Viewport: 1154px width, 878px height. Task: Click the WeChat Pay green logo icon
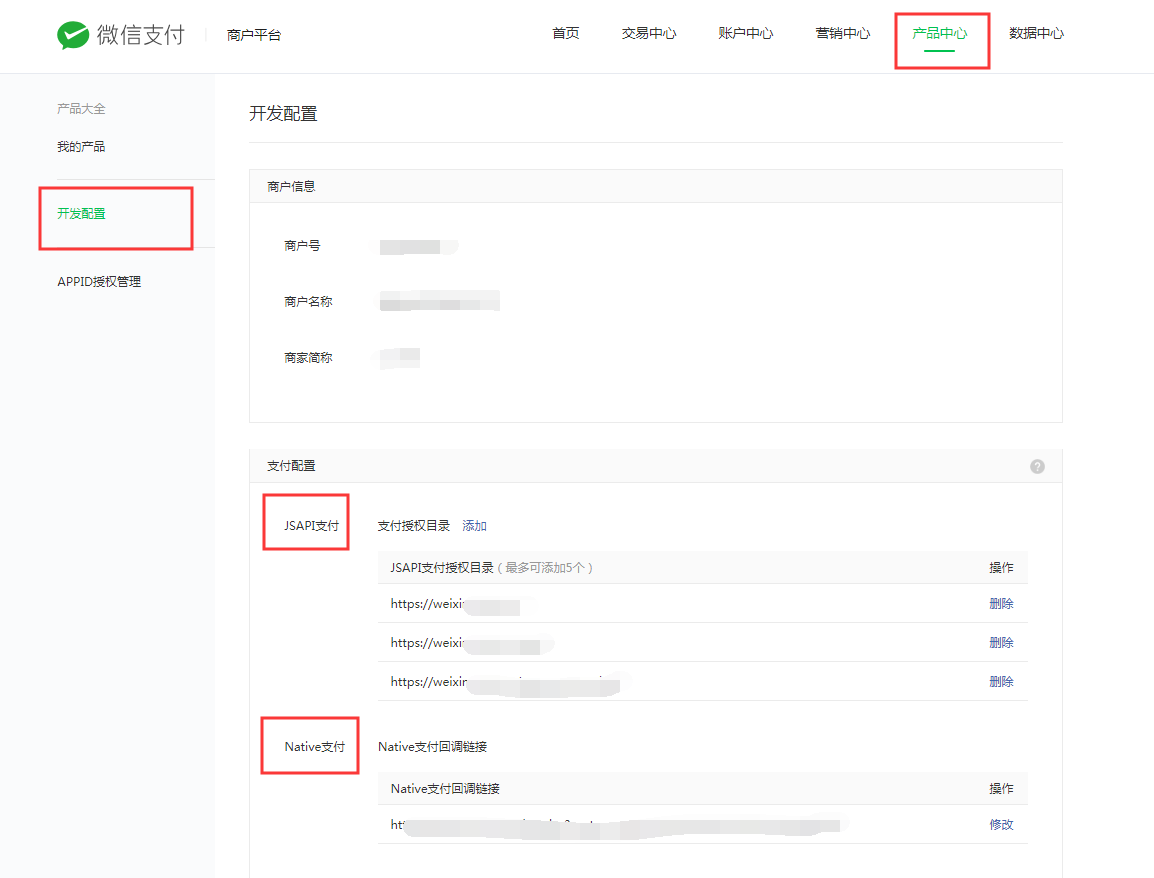click(73, 35)
